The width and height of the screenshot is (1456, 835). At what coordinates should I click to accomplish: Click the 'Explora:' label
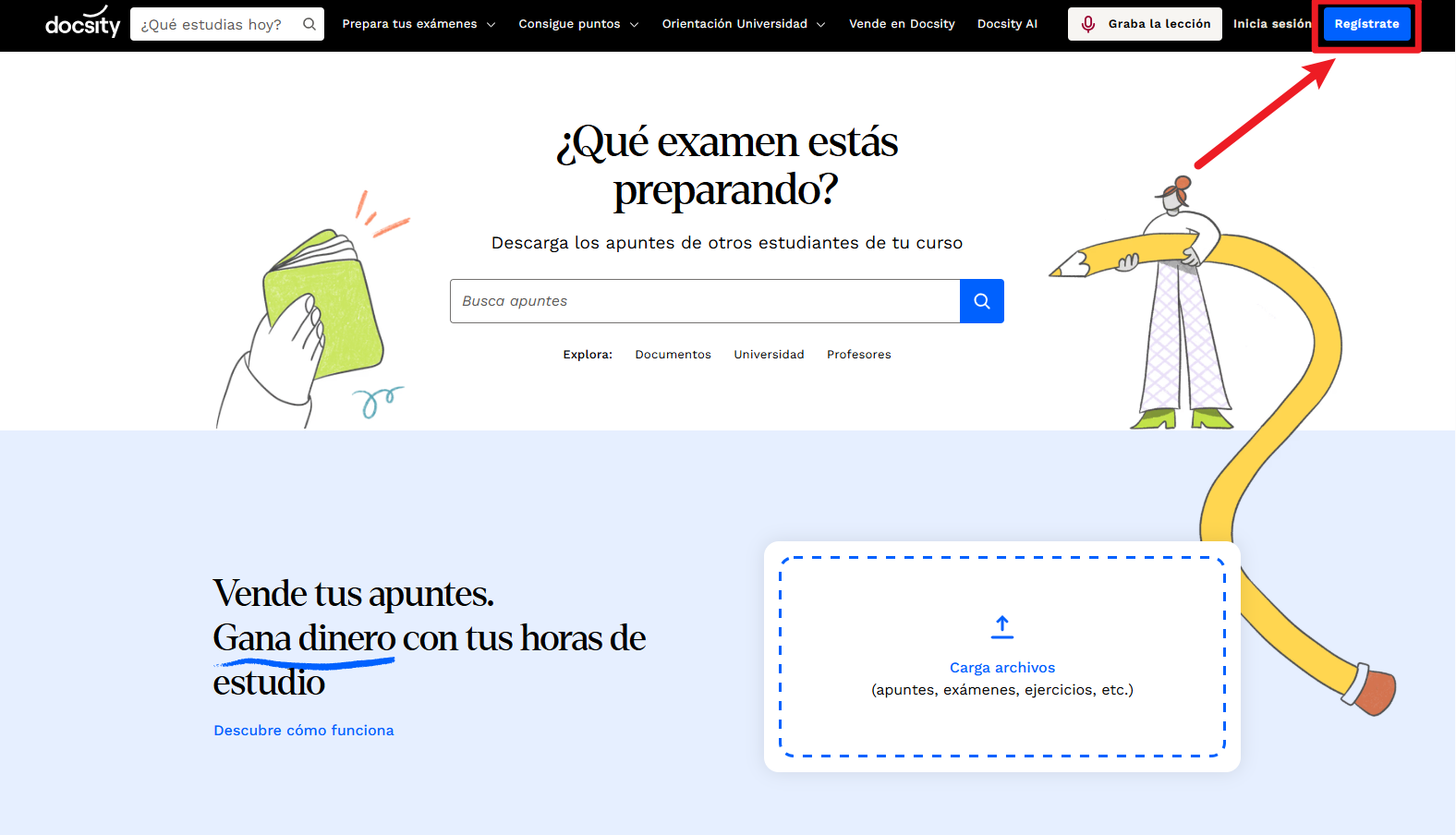(588, 355)
